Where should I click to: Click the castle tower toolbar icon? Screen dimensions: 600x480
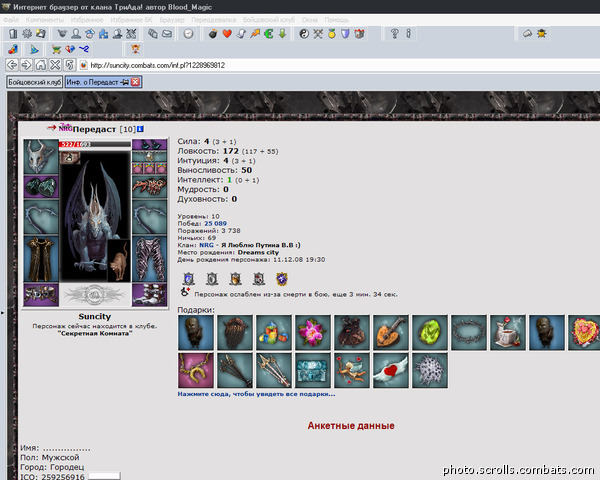[359, 34]
